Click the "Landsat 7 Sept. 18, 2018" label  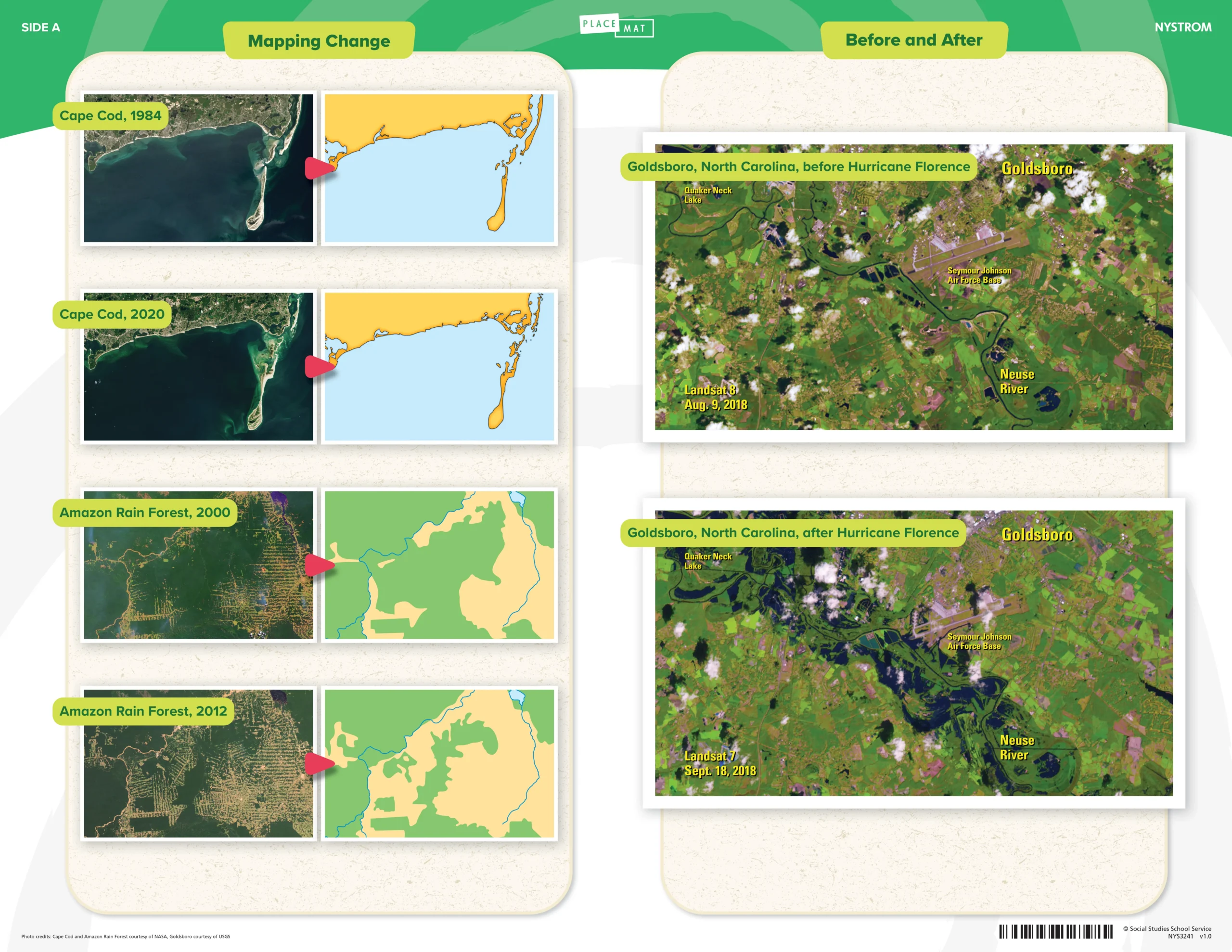[720, 763]
